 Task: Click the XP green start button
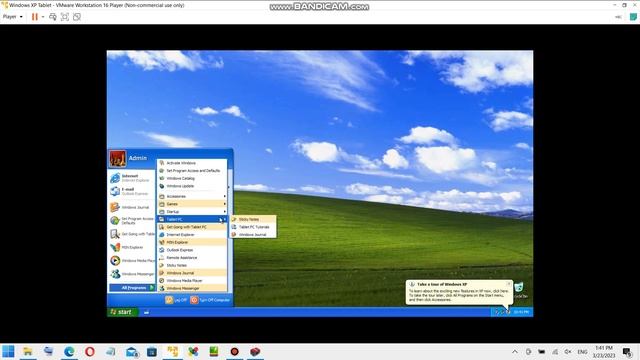tap(122, 312)
